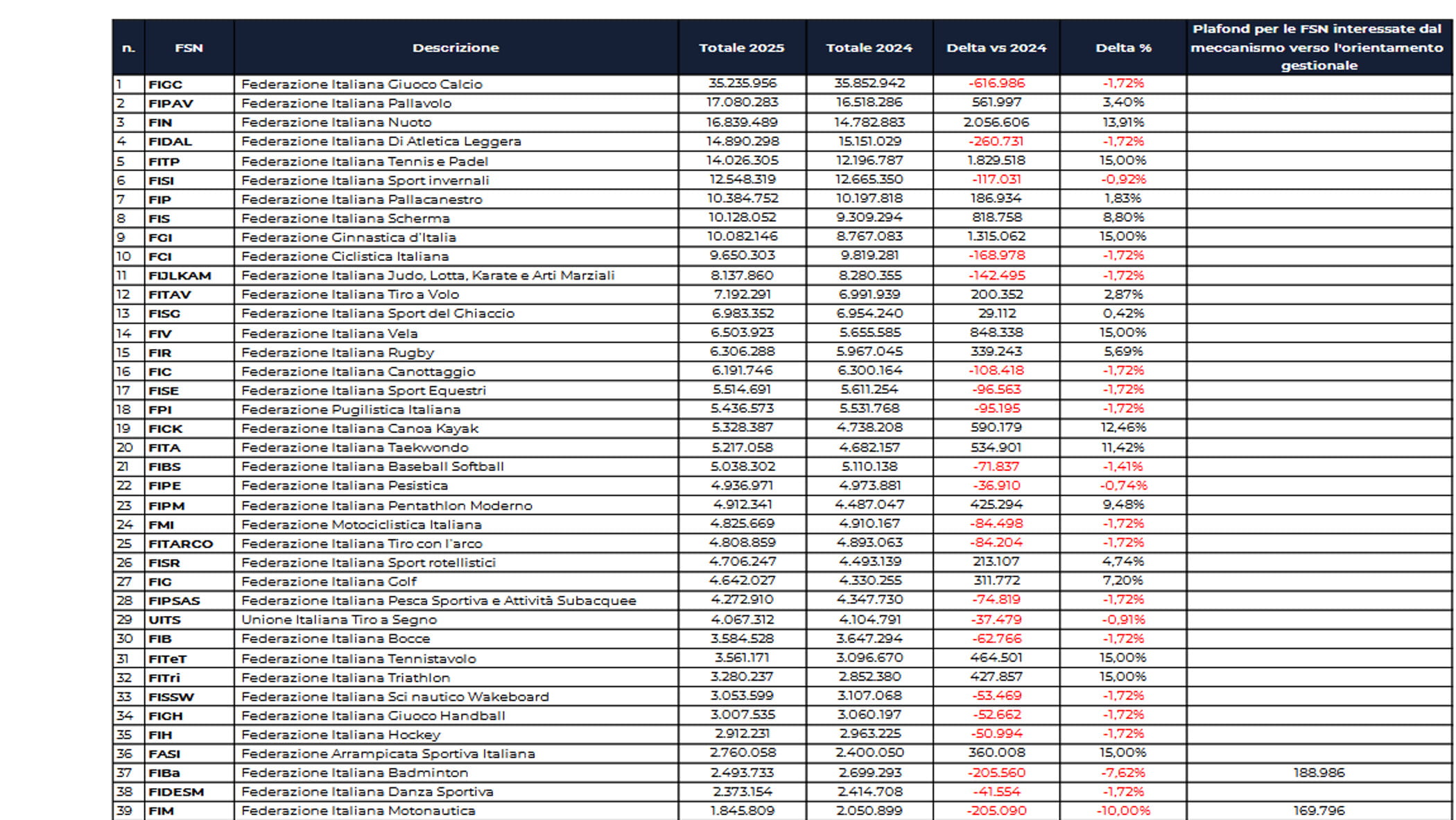1456x820 pixels.
Task: Click the plafond value 169.796
Action: [1319, 810]
